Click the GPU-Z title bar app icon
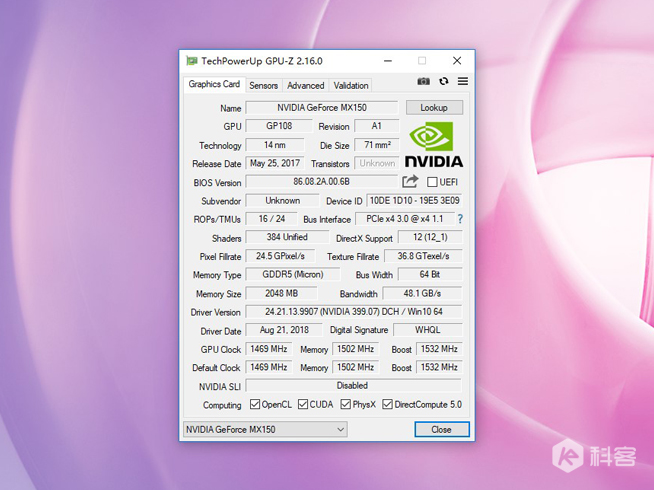 tap(192, 61)
